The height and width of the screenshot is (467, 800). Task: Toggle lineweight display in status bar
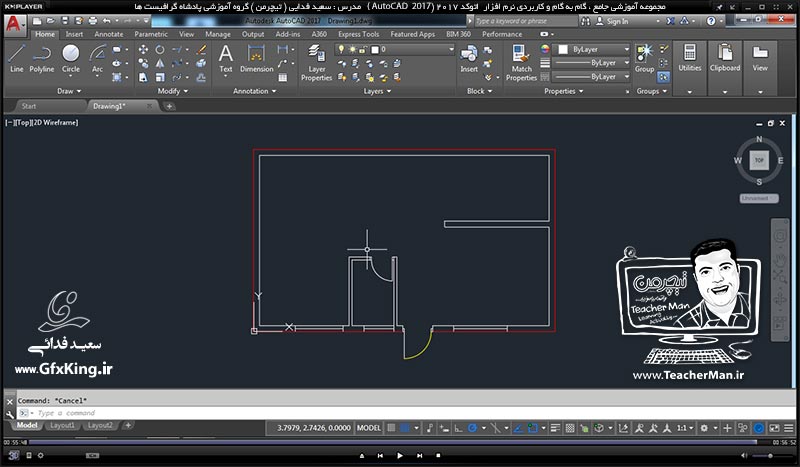click(x=555, y=428)
